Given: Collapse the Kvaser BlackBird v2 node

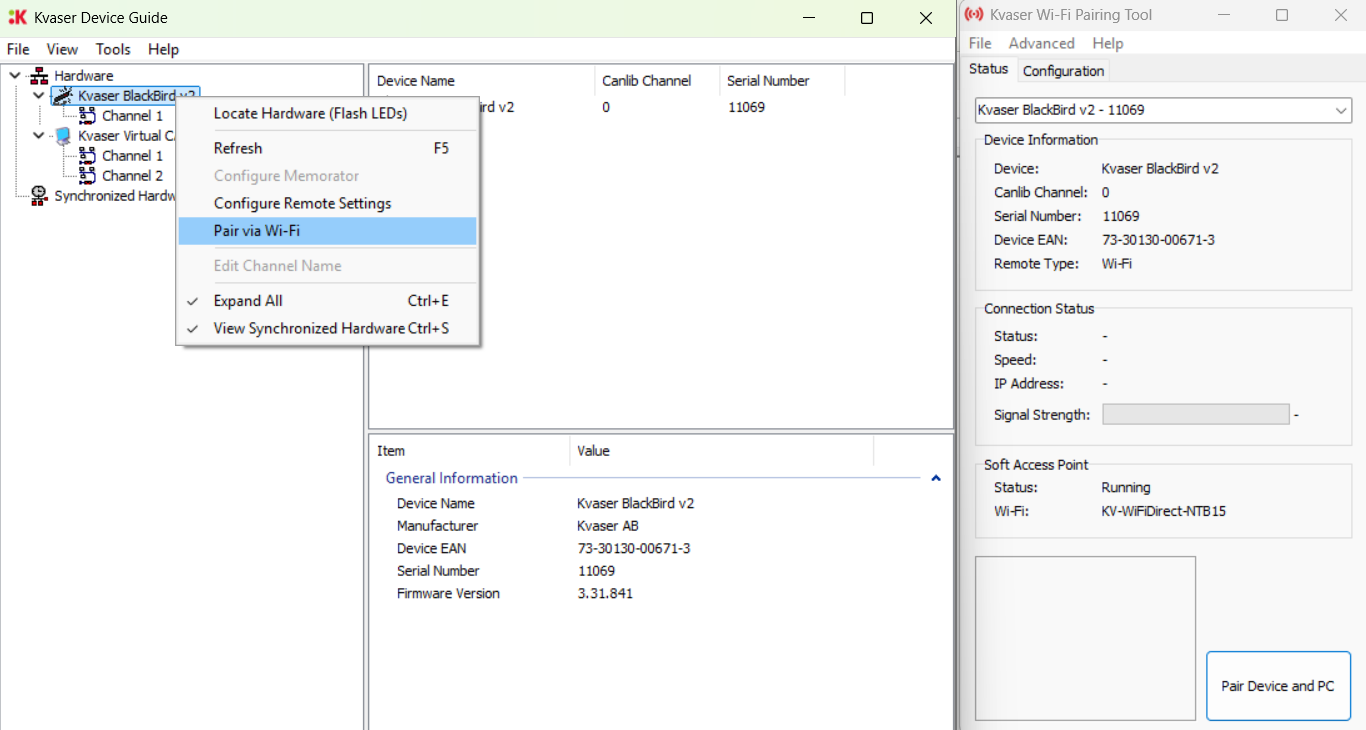Looking at the screenshot, I should 39,96.
